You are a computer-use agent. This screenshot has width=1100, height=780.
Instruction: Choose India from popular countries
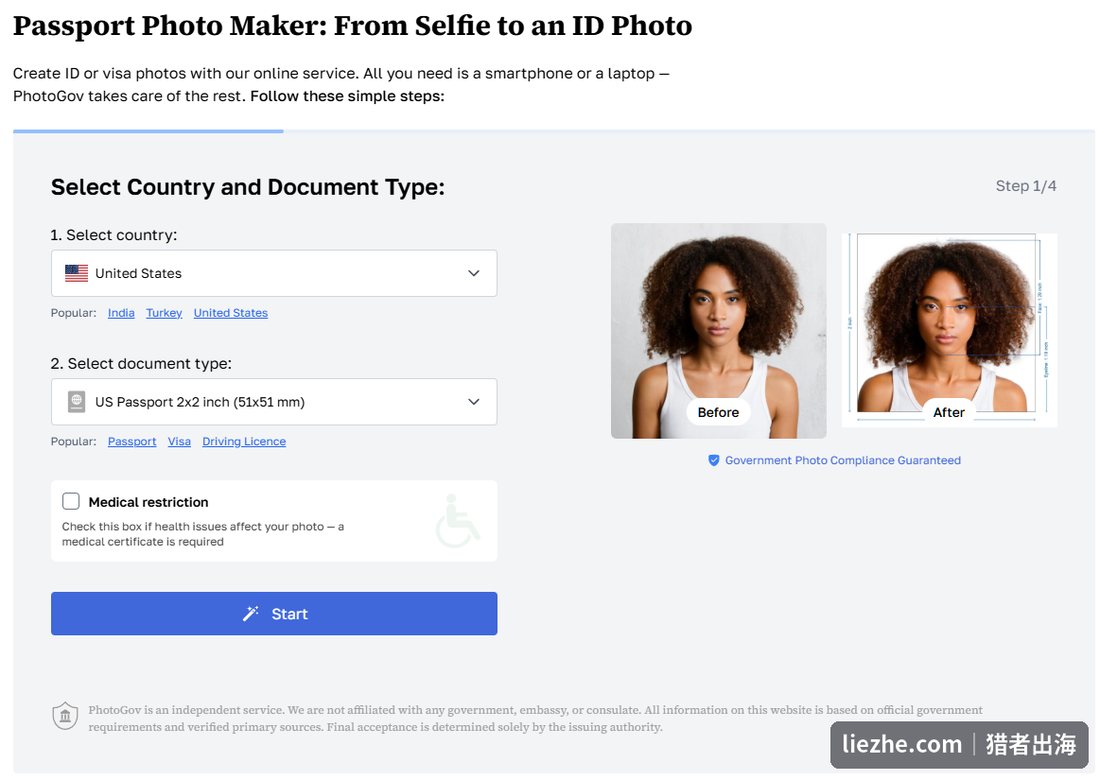click(121, 313)
